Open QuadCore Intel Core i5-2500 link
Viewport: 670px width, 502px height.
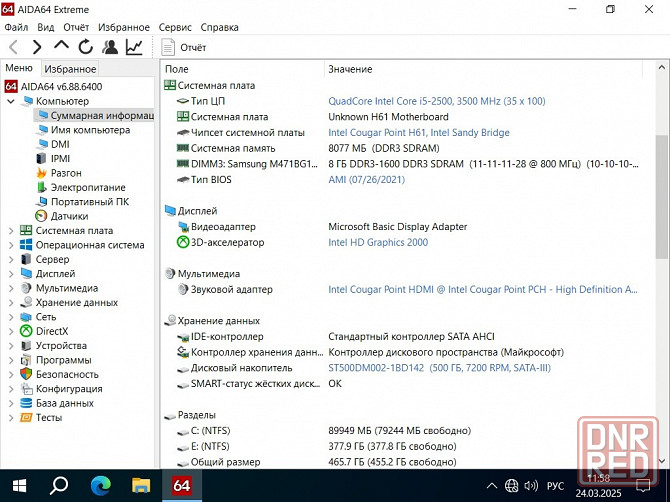pos(437,101)
